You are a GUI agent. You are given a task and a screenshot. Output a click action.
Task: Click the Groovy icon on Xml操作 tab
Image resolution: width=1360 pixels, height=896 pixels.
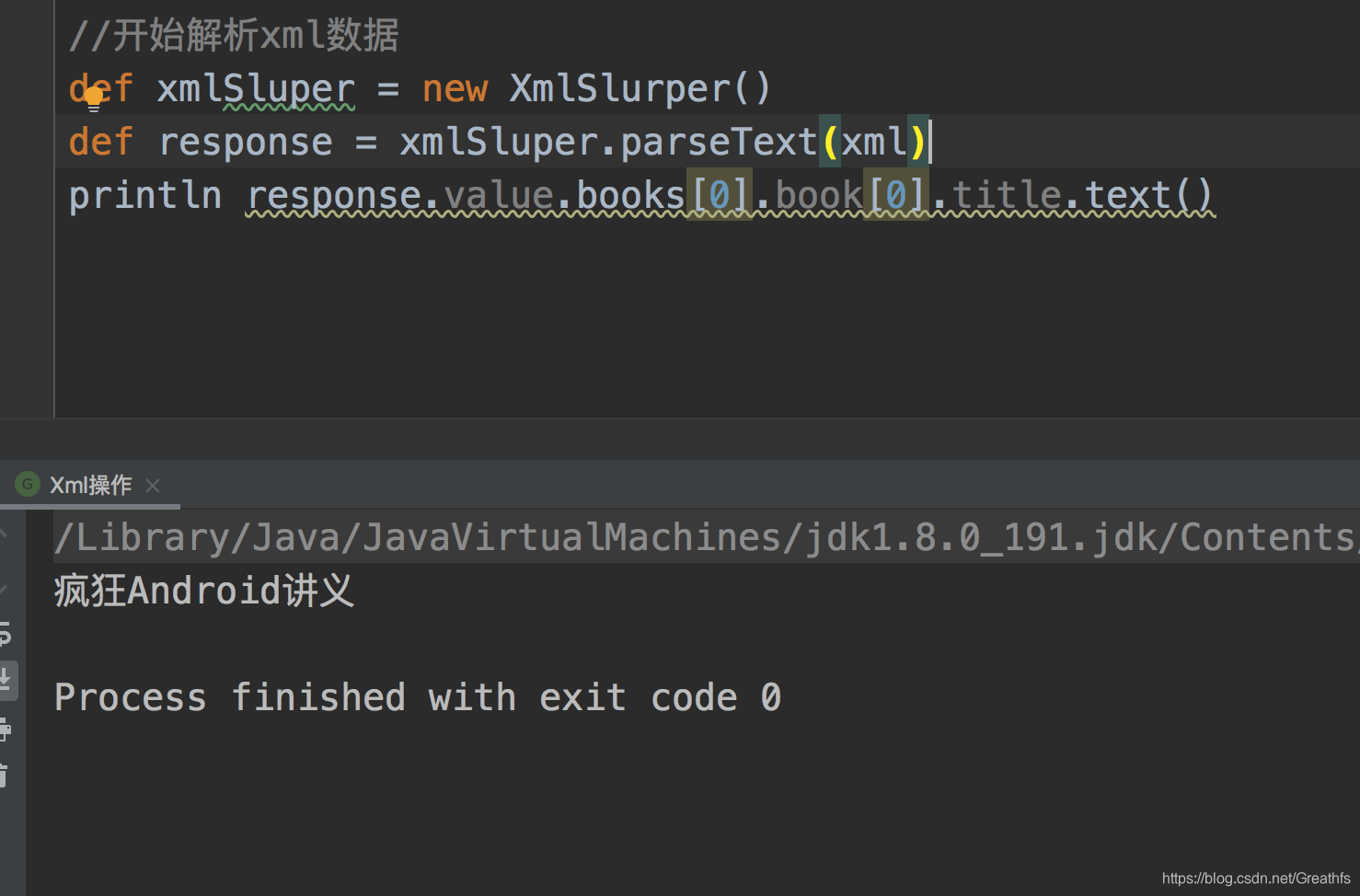point(28,484)
